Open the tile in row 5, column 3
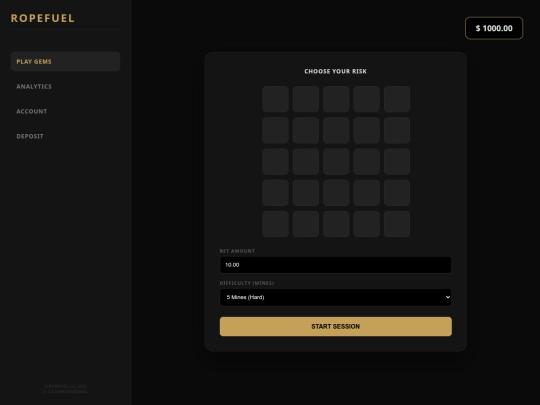Screen dimensions: 540x405 tap(336, 224)
